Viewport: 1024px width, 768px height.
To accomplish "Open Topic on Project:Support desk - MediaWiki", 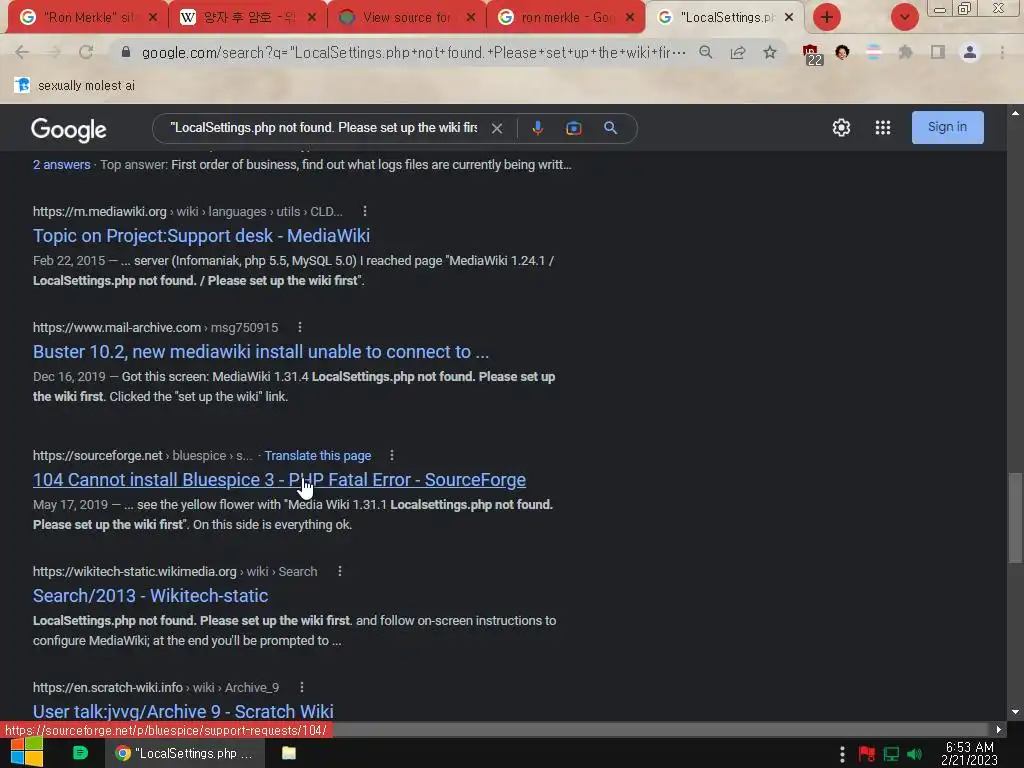I will tap(201, 236).
